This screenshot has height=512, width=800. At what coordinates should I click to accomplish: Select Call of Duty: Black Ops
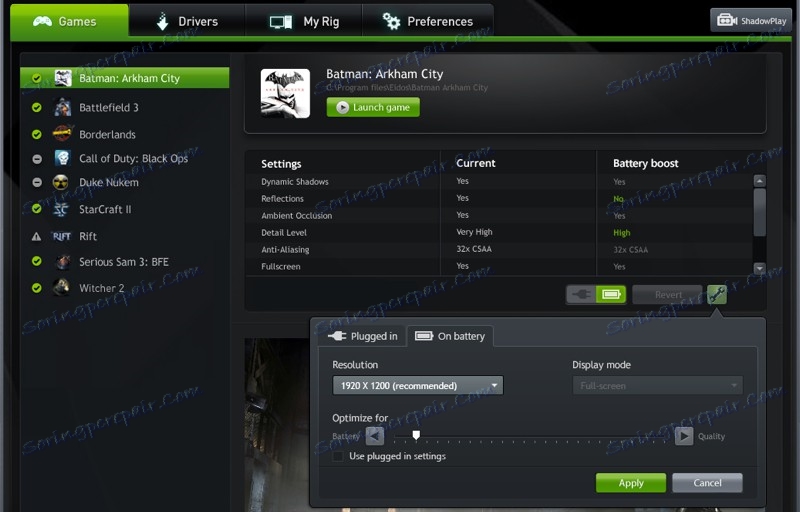(x=124, y=159)
